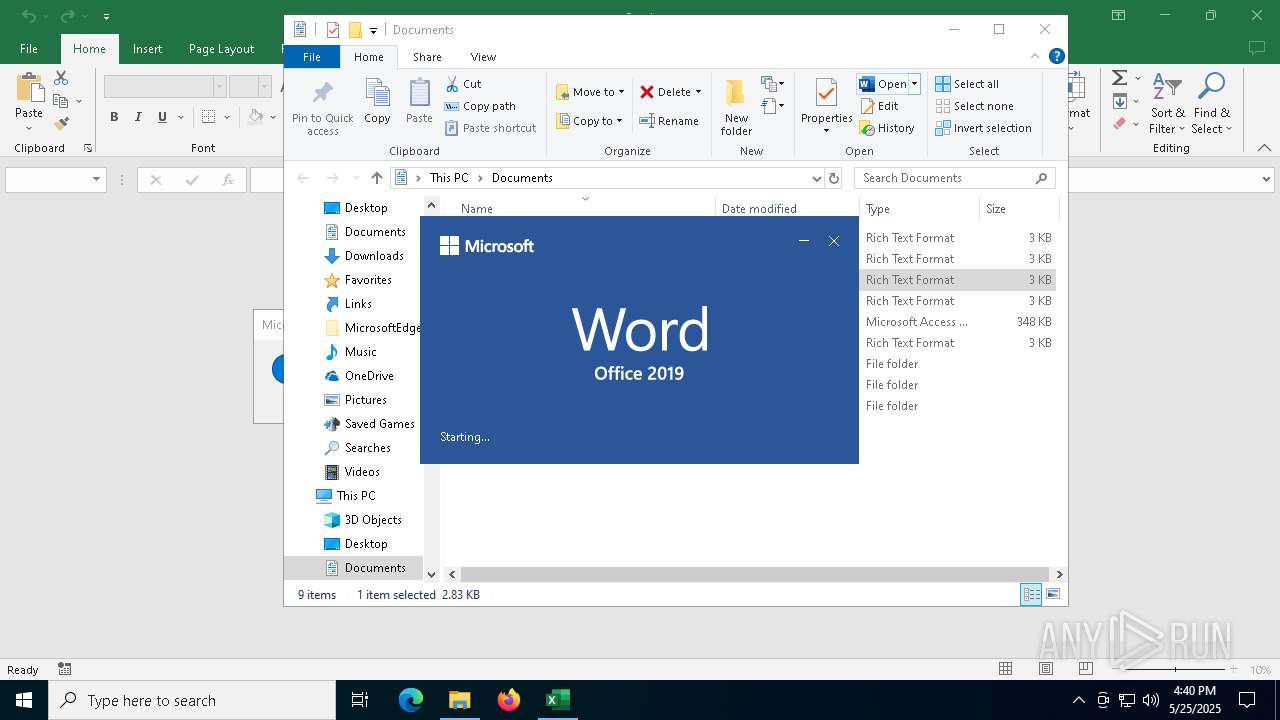Click Excel zoom slider
1280x720 pixels.
(1176, 669)
